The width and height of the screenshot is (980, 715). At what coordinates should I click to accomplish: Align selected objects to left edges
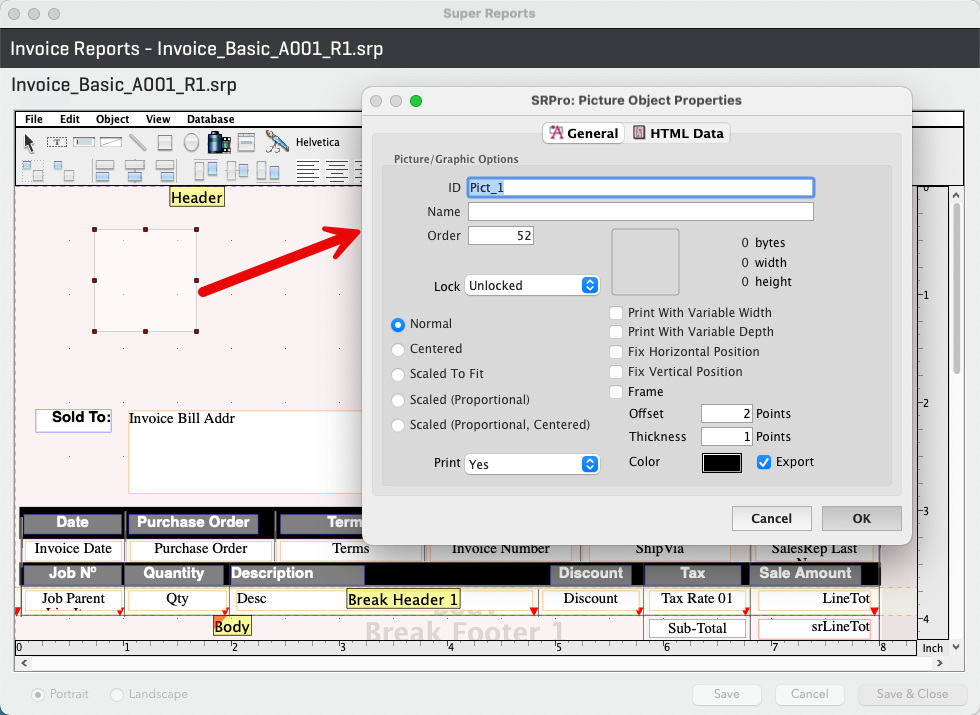tap(104, 171)
